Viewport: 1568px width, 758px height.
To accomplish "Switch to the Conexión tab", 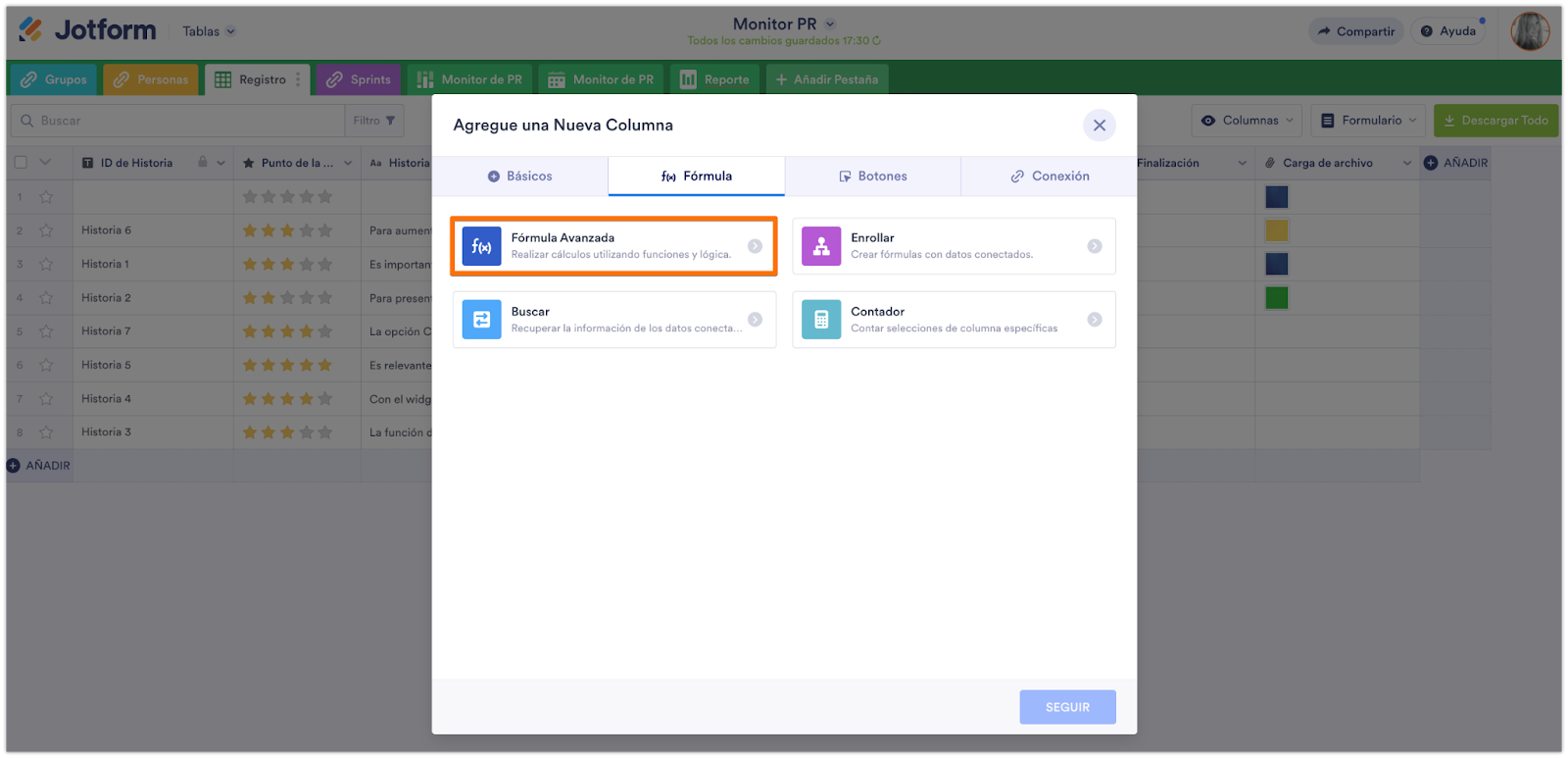I will pyautogui.click(x=1050, y=177).
